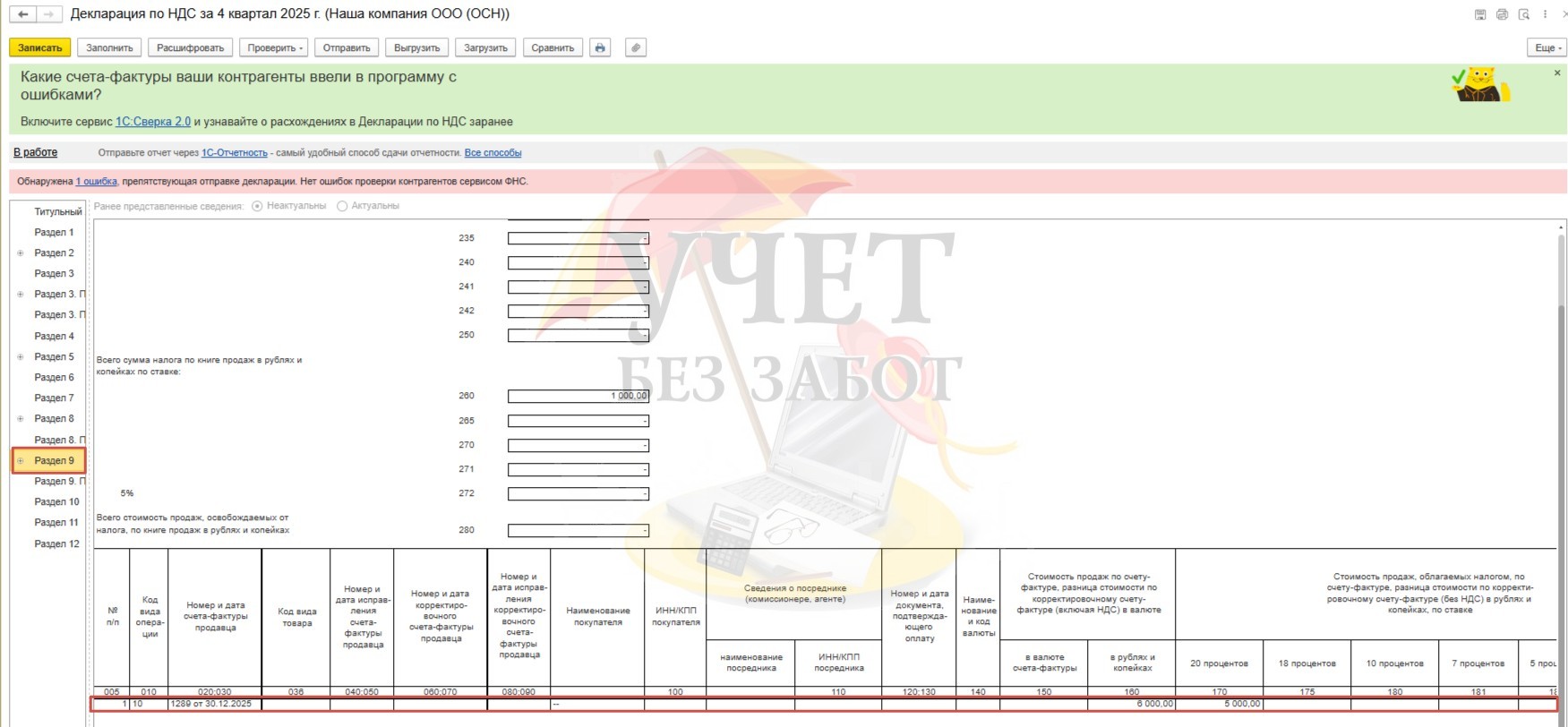Open attachments with the paperclip icon

click(635, 47)
